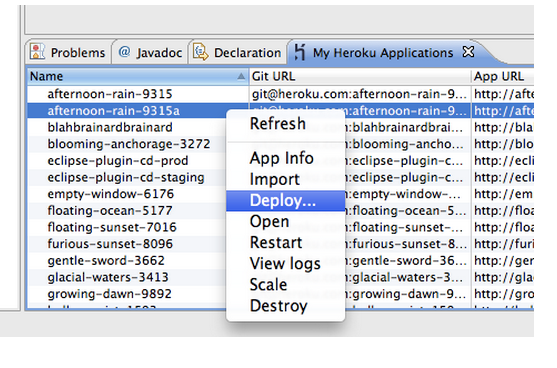Click Git URL cell ending blooming-ancho...
557x368 pixels.
click(407, 144)
